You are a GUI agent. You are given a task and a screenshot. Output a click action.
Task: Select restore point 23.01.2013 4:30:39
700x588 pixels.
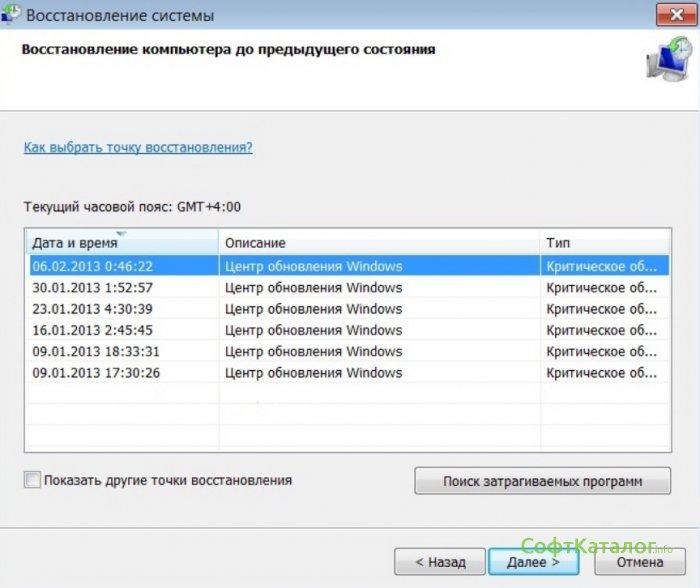click(349, 309)
